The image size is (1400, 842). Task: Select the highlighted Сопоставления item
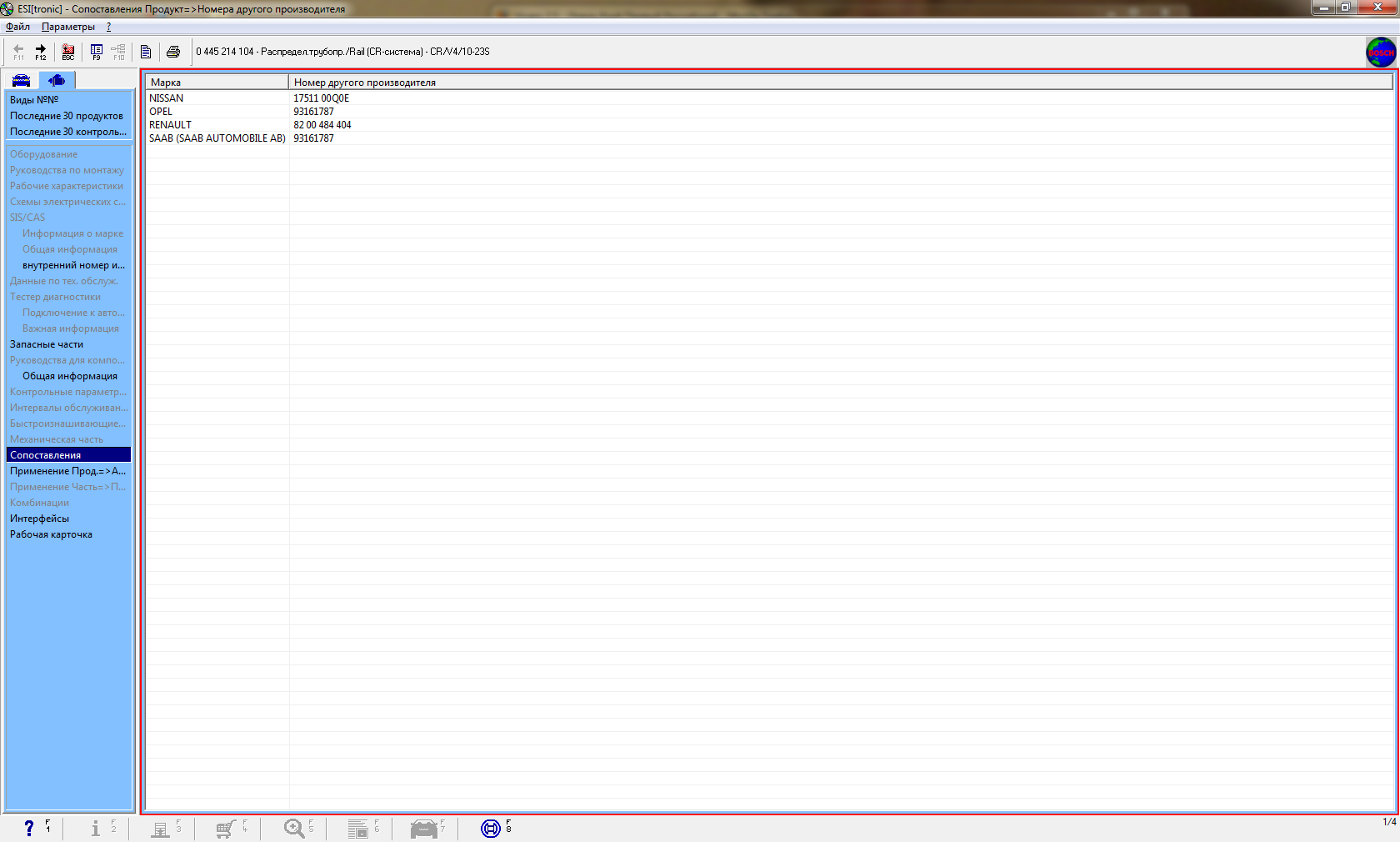coord(68,455)
